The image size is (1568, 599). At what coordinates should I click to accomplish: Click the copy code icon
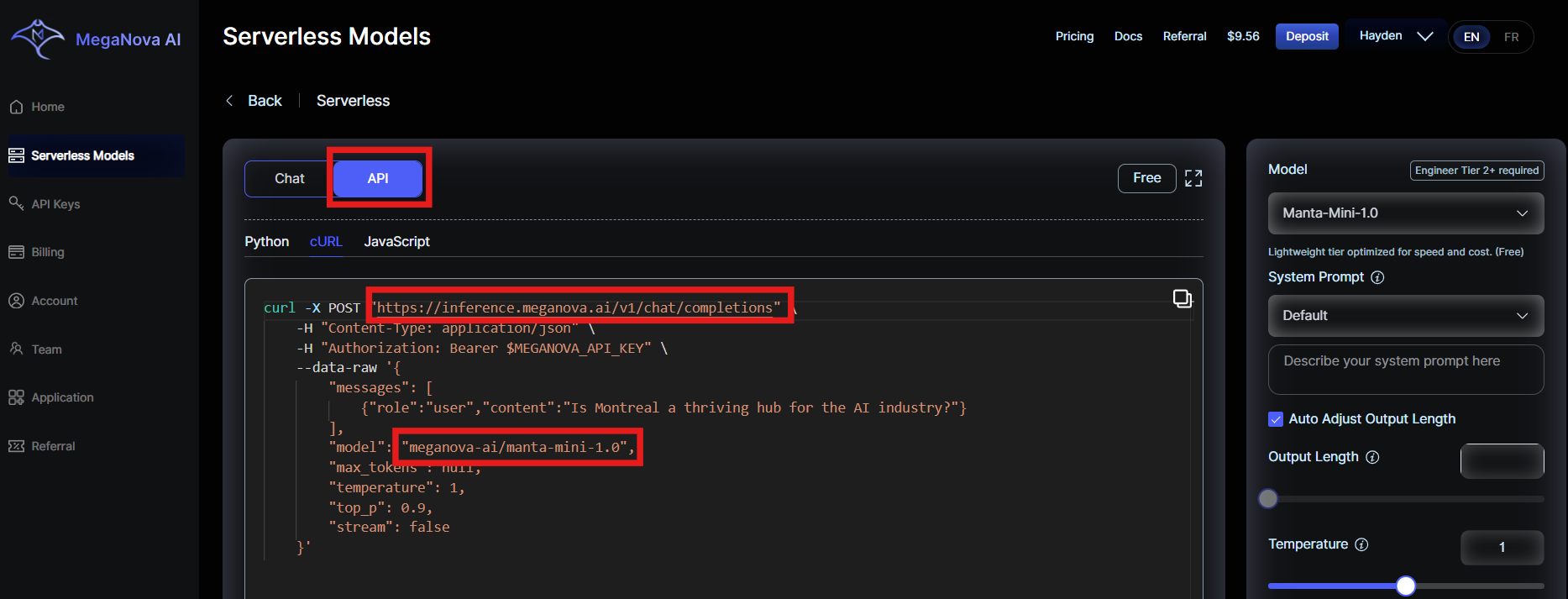point(1182,298)
